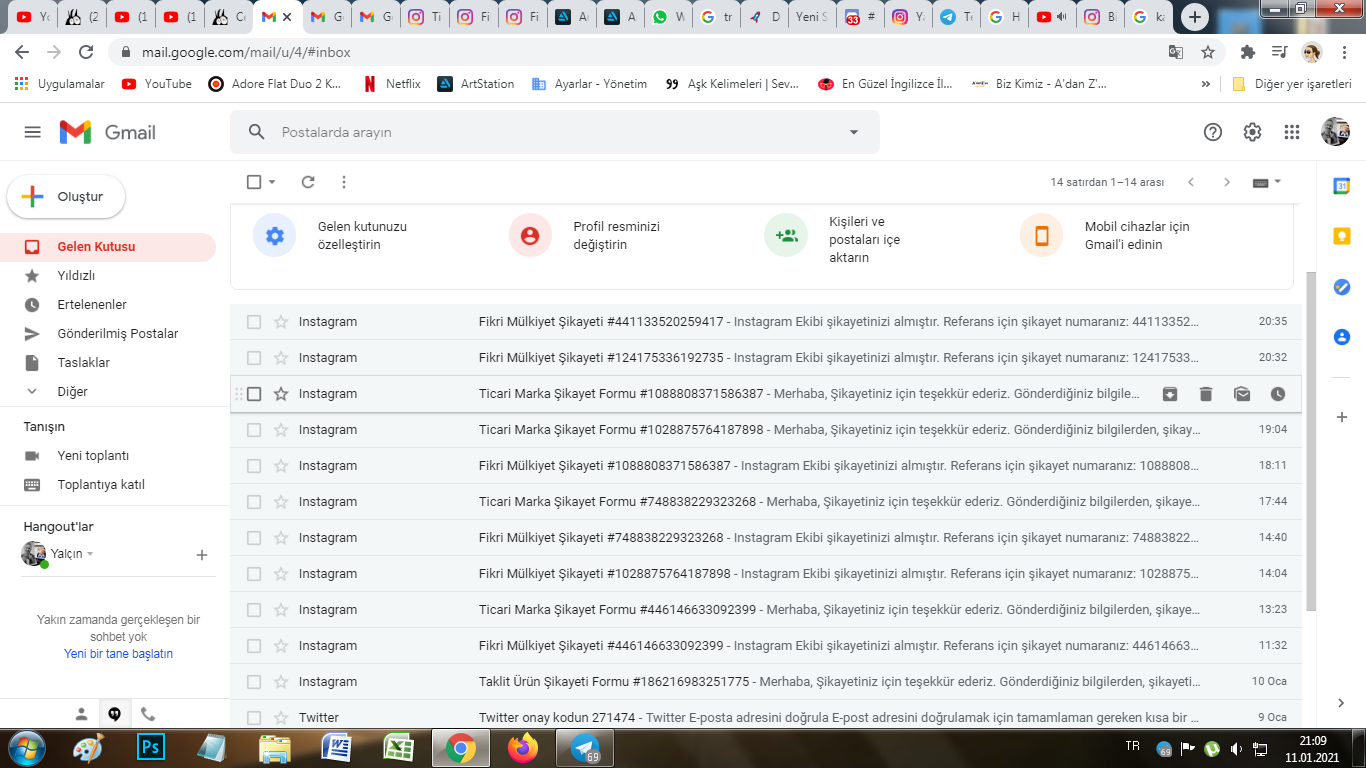Click Oluştur to compose new mail
1366x768 pixels.
(66, 197)
